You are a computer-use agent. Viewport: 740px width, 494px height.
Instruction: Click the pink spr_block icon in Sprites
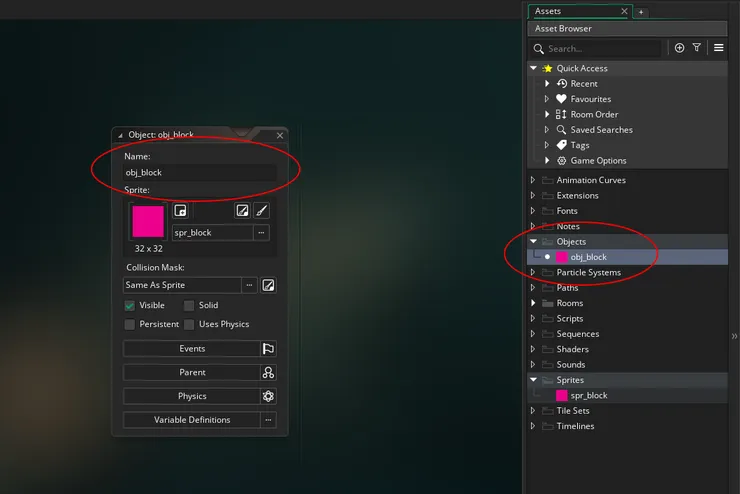click(562, 395)
